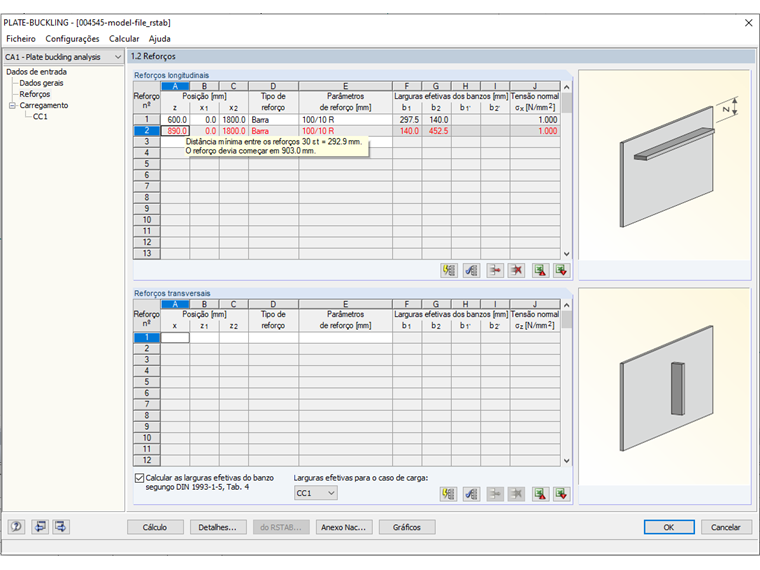Click the red 890.0 z cell
Image resolution: width=760 pixels, height=570 pixels.
(175, 131)
